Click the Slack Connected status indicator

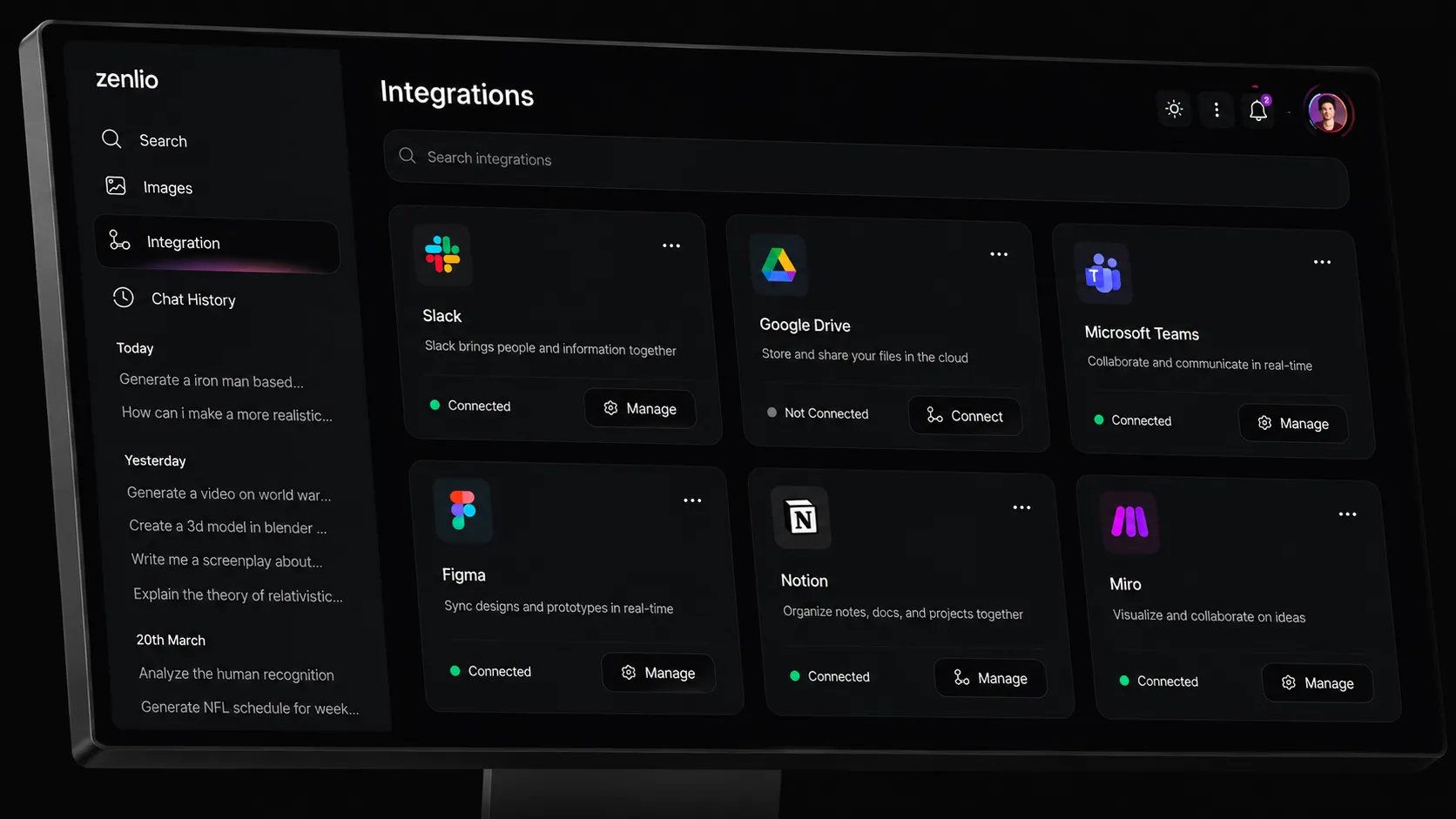click(470, 406)
